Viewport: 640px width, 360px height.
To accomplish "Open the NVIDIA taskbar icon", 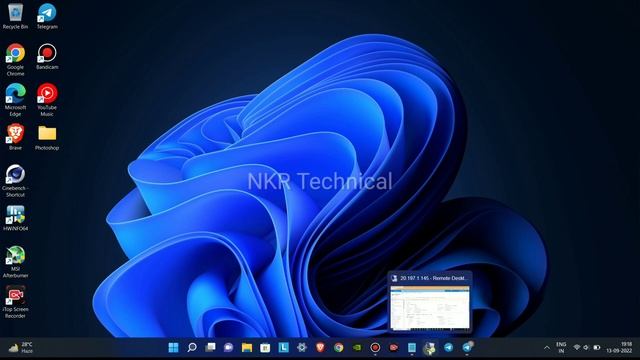I will point(357,347).
